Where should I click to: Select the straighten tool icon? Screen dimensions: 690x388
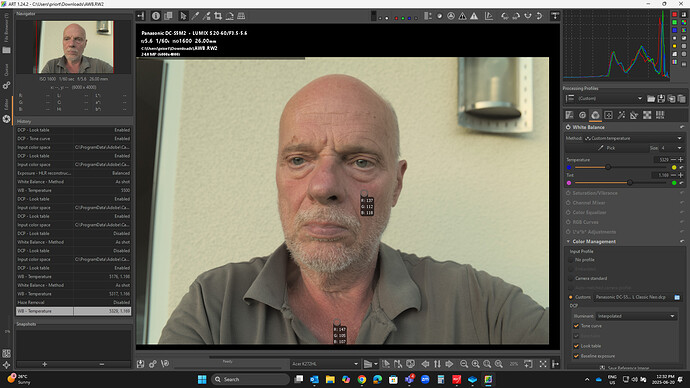point(229,16)
